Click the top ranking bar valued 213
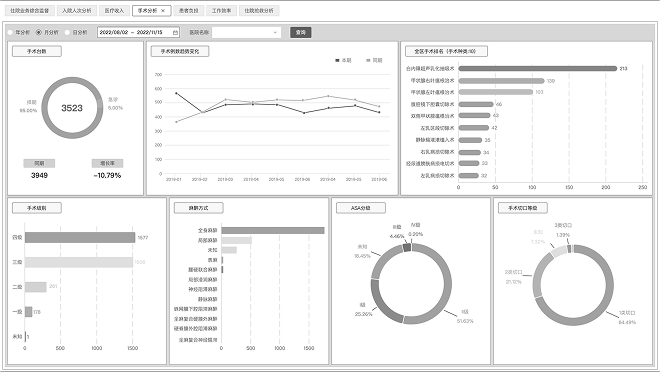This screenshot has height=372, width=660. [x=538, y=69]
